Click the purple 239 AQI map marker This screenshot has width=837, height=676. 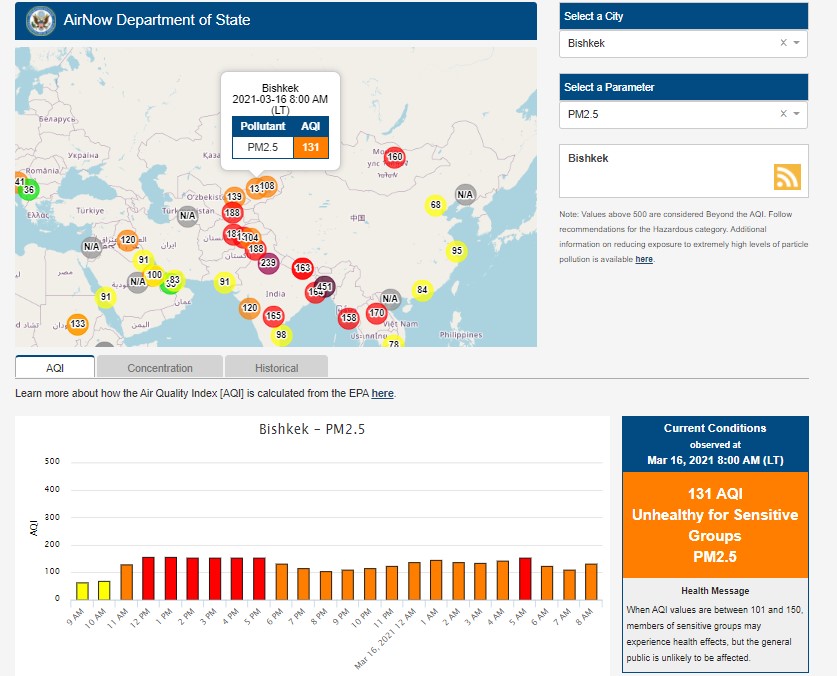tap(268, 264)
